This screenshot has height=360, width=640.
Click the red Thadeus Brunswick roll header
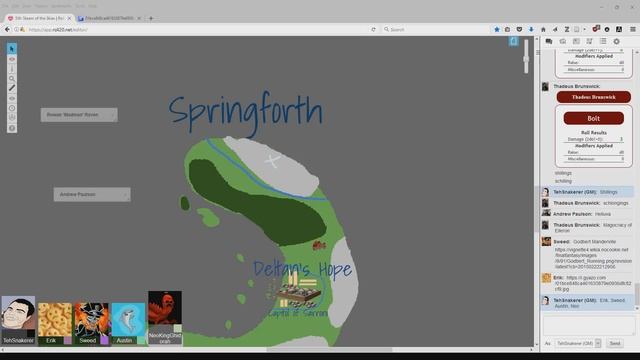click(593, 97)
